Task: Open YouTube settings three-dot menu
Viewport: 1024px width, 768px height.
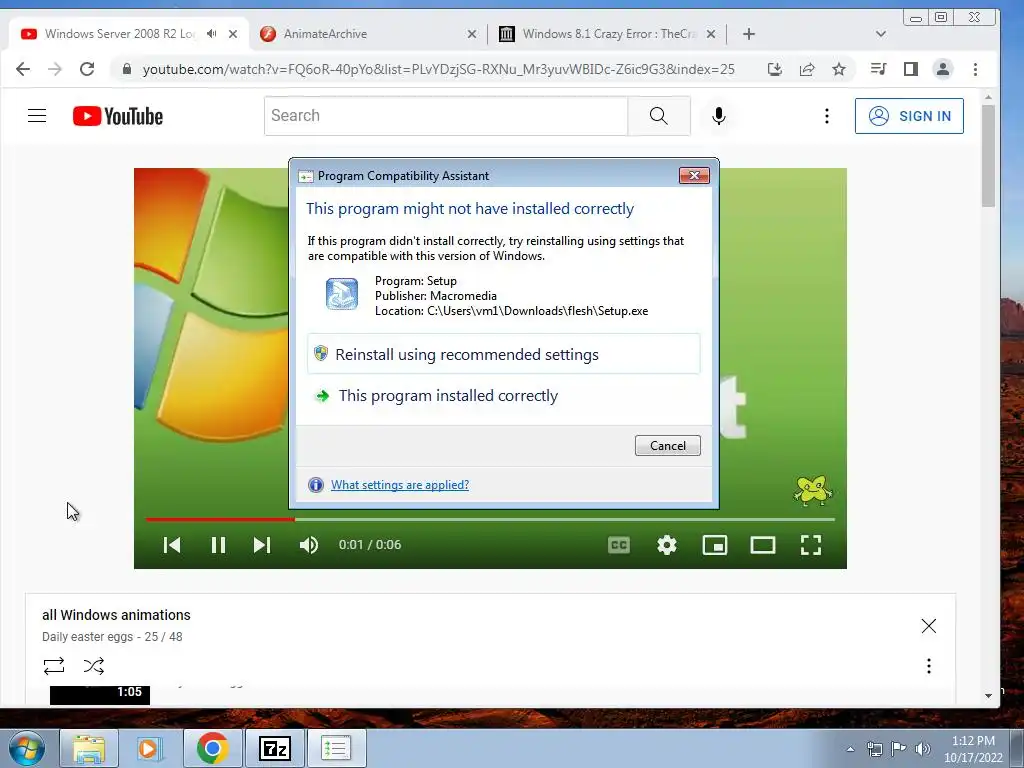Action: click(x=827, y=116)
